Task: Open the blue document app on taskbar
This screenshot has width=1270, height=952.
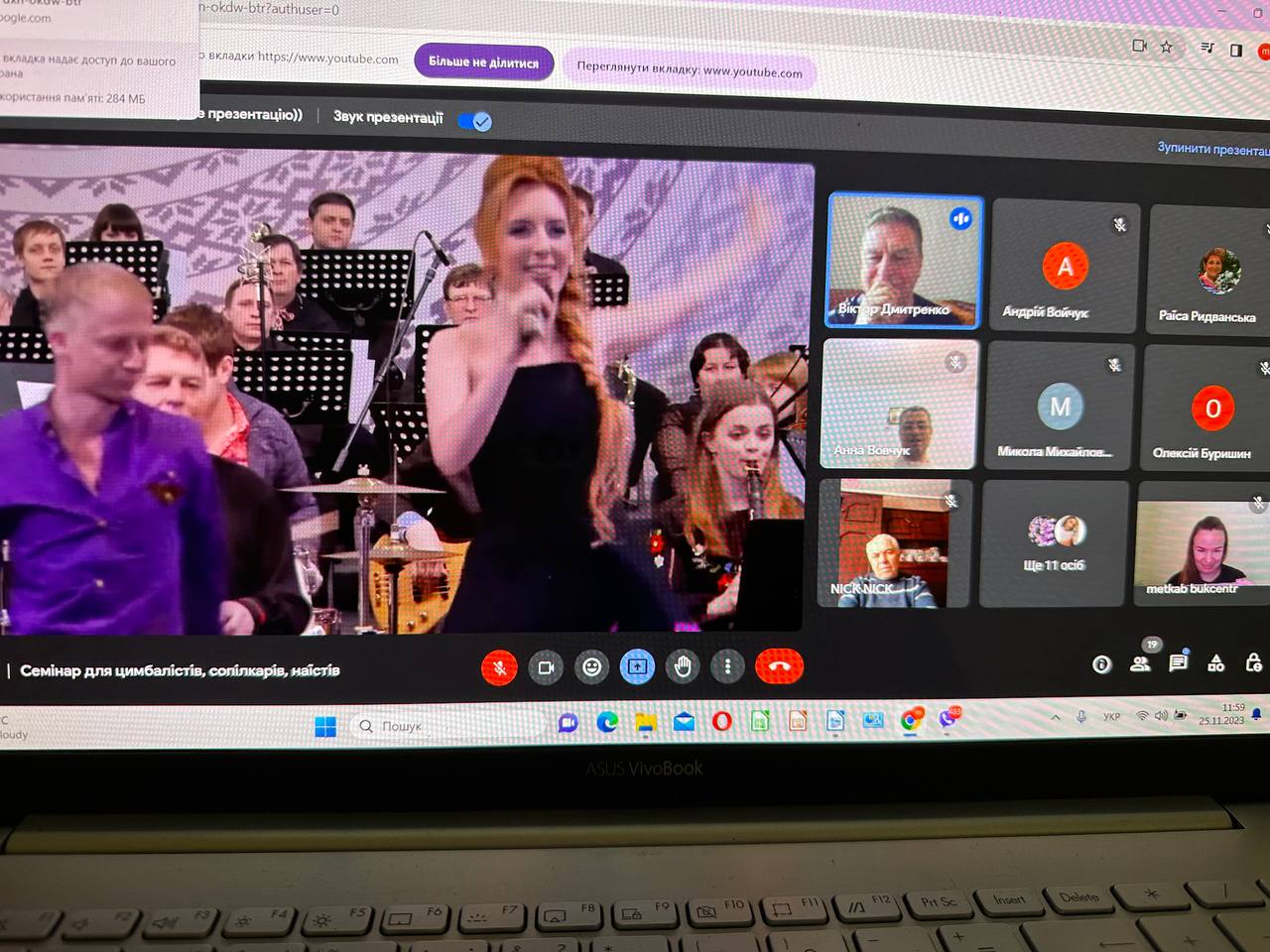Action: point(835,721)
